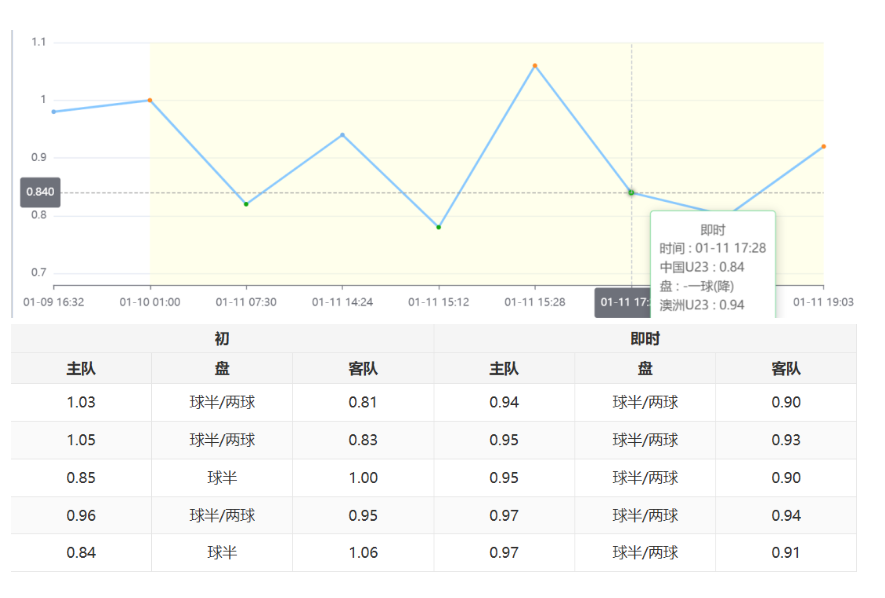Viewport: 885px width, 598px height.
Task: Select the first data point at 01-09 16:32
Action: point(54,112)
